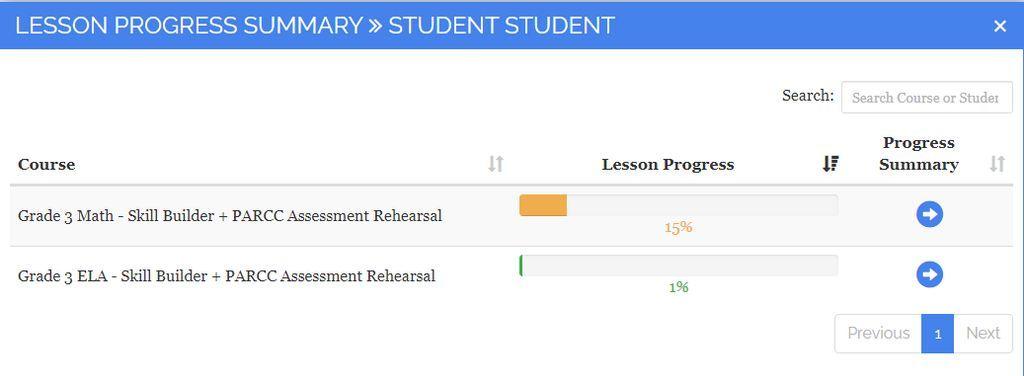1024x376 pixels.
Task: Open progress summary arrow for Grade 3 Math
Action: click(x=929, y=214)
